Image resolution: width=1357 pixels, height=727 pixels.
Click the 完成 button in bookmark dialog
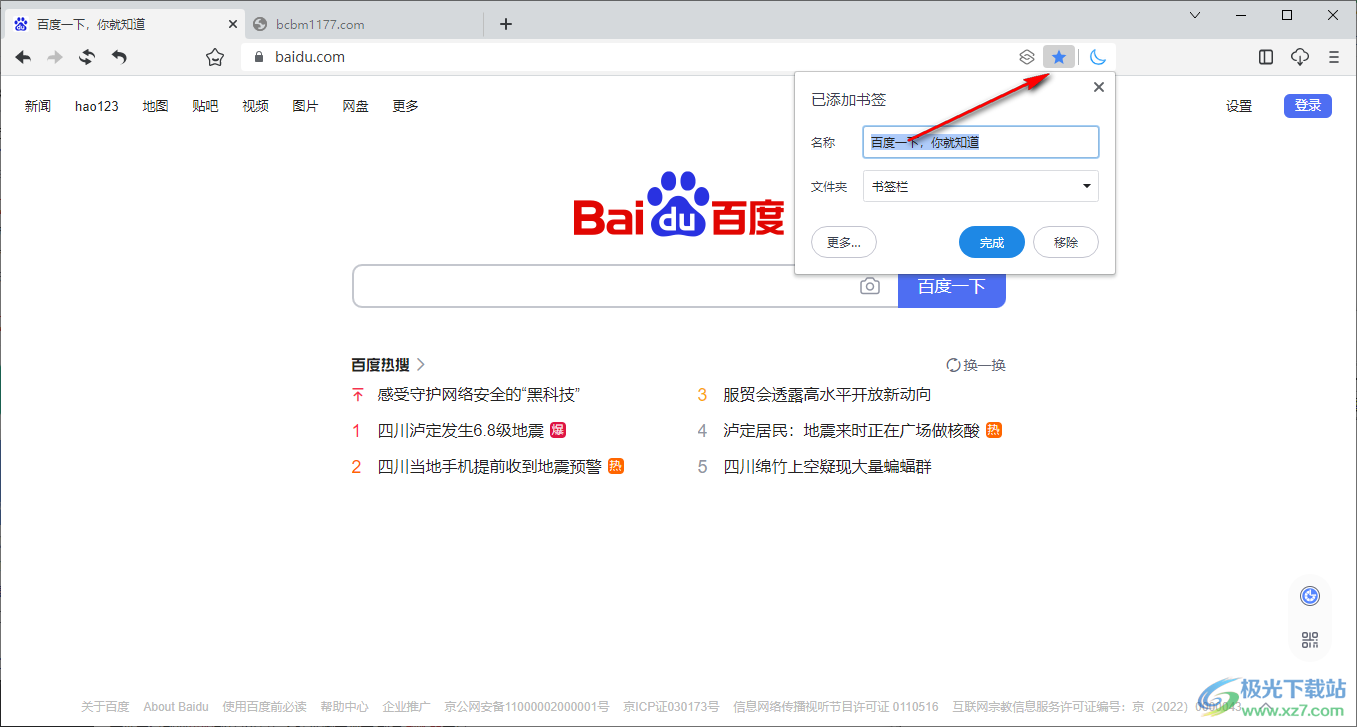[991, 242]
